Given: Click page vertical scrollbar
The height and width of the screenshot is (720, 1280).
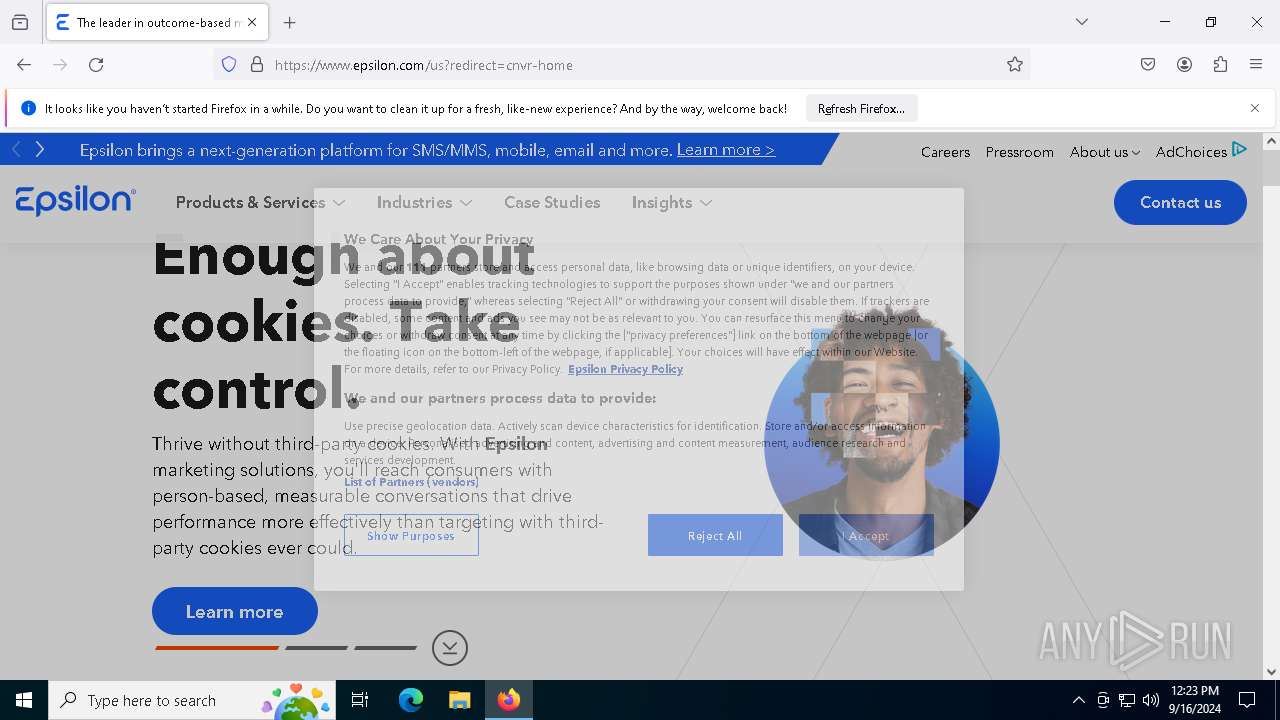Looking at the screenshot, I should coord(1271,407).
